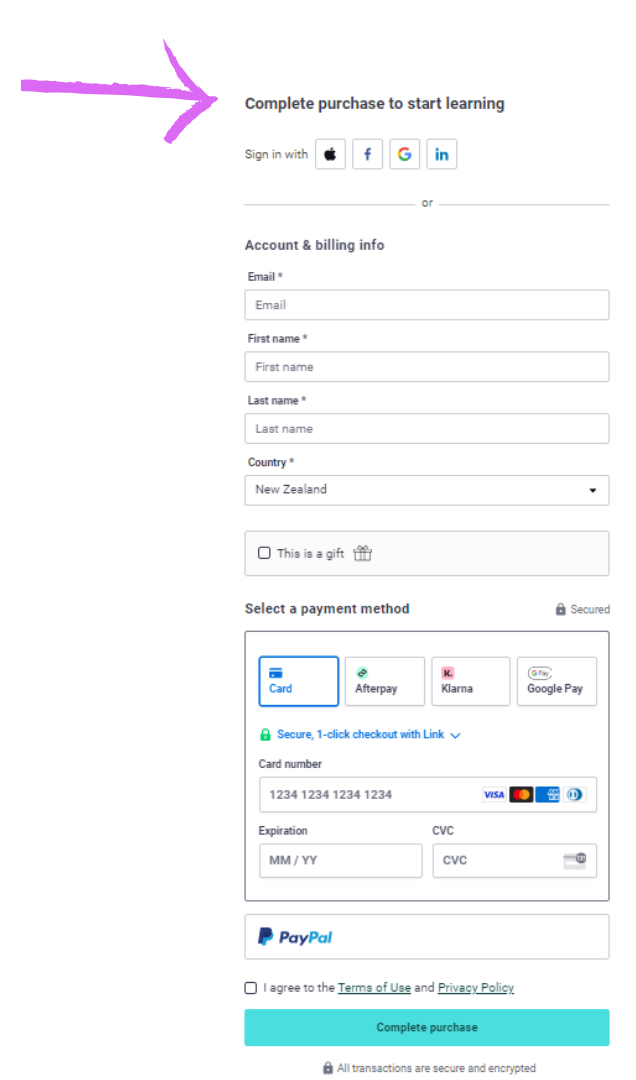Viewport: 636px width, 1080px height.
Task: Tick the agree to Terms checkbox
Action: point(251,988)
